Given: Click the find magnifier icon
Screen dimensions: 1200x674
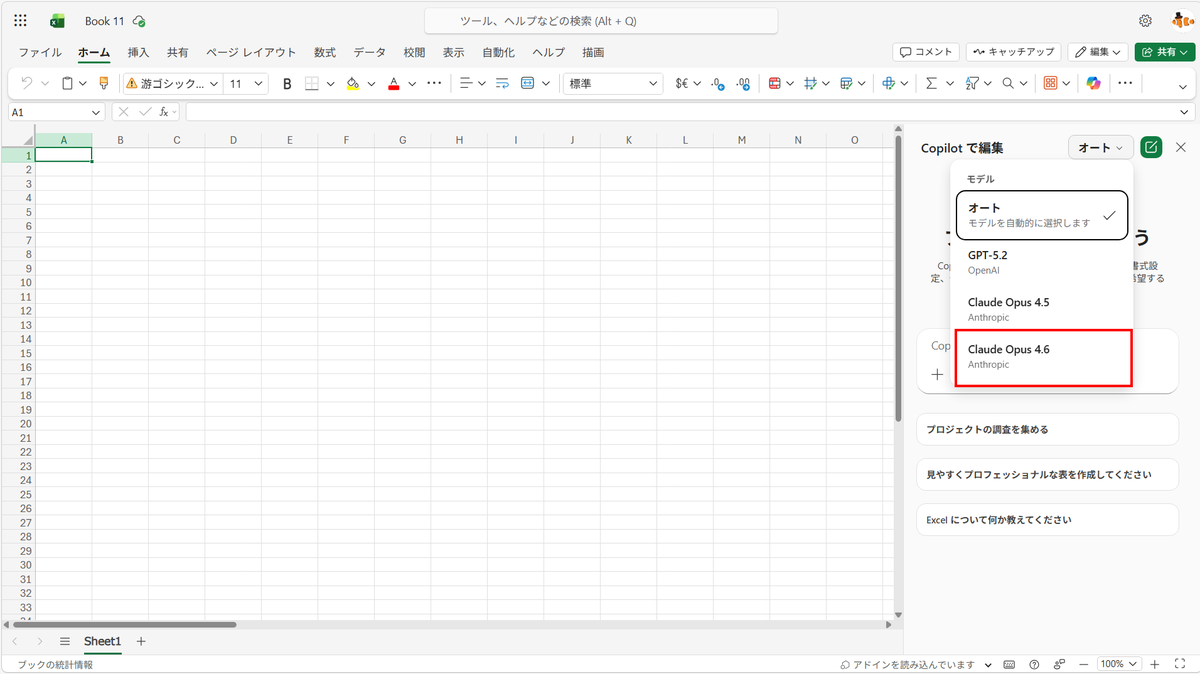Looking at the screenshot, I should tap(1008, 84).
